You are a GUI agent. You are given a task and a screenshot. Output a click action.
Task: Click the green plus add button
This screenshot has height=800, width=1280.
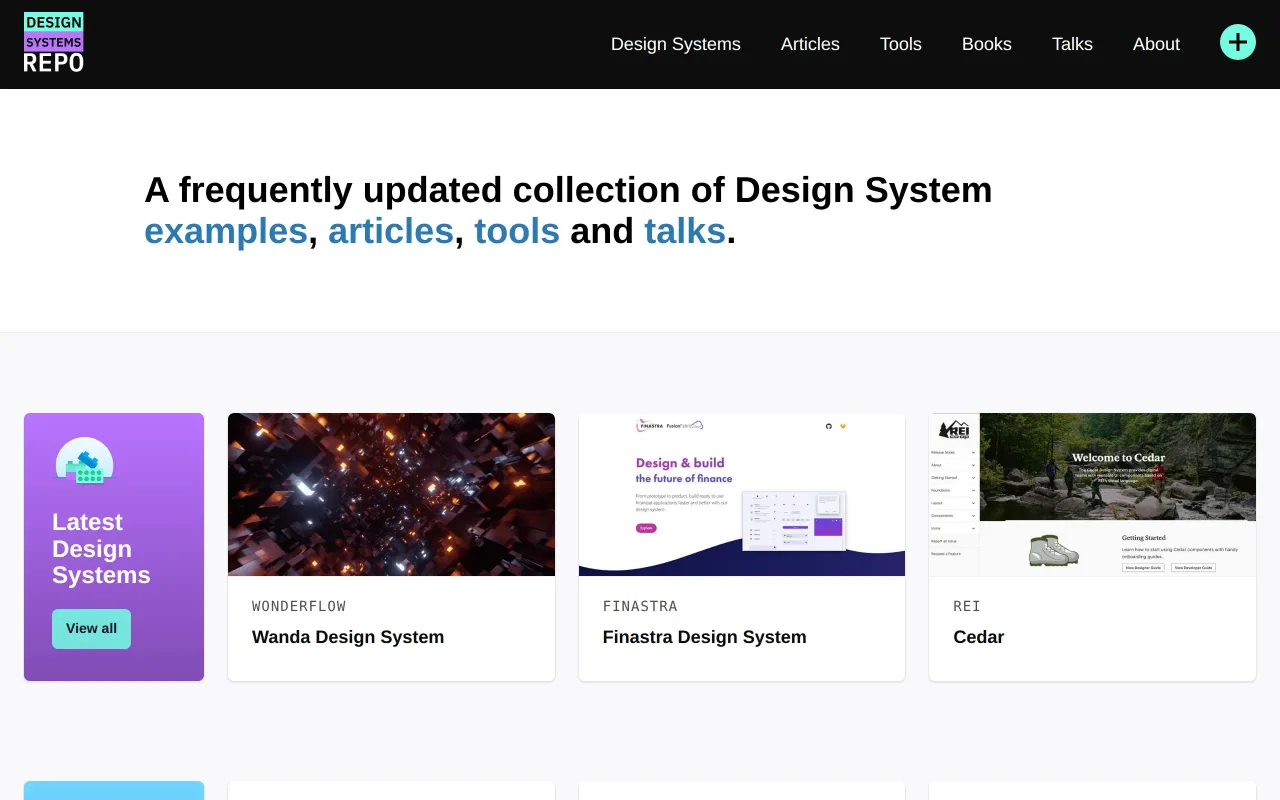tap(1238, 42)
